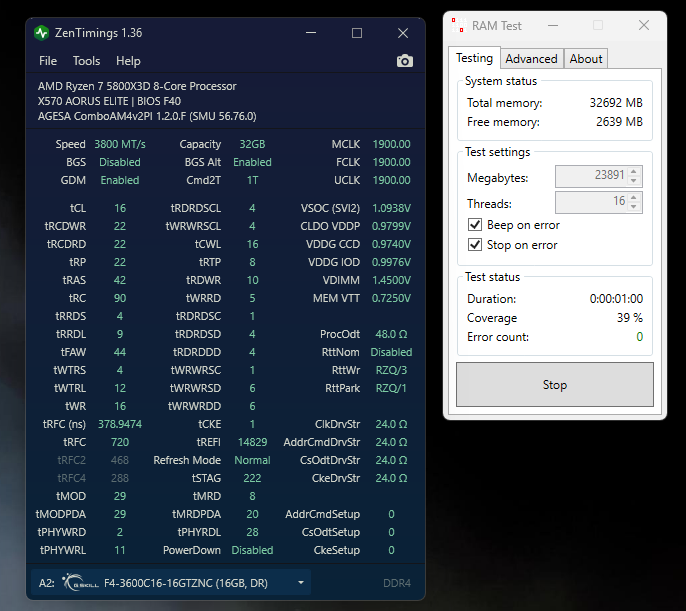Viewport: 686px width, 611px height.
Task: Click the Duration value 0:00:01:00
Action: (616, 298)
